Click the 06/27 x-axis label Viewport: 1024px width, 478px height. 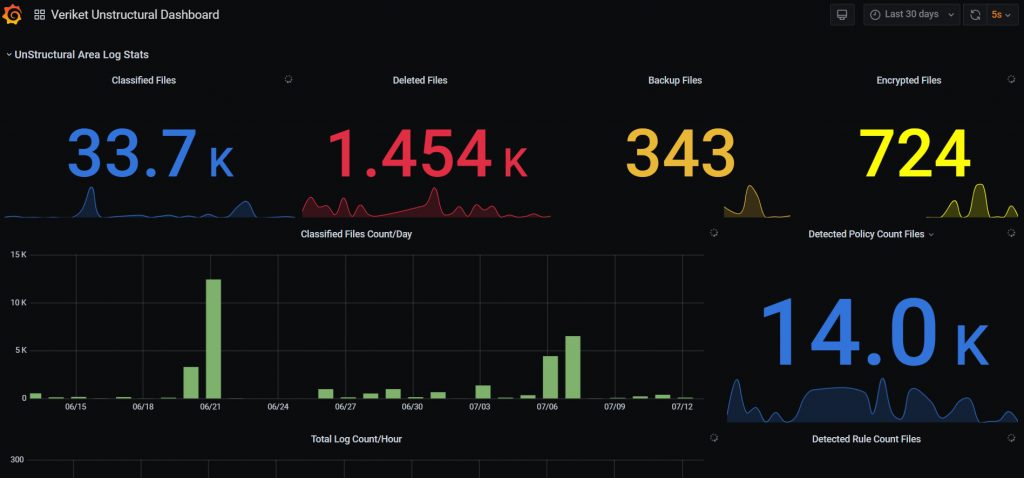coord(345,407)
